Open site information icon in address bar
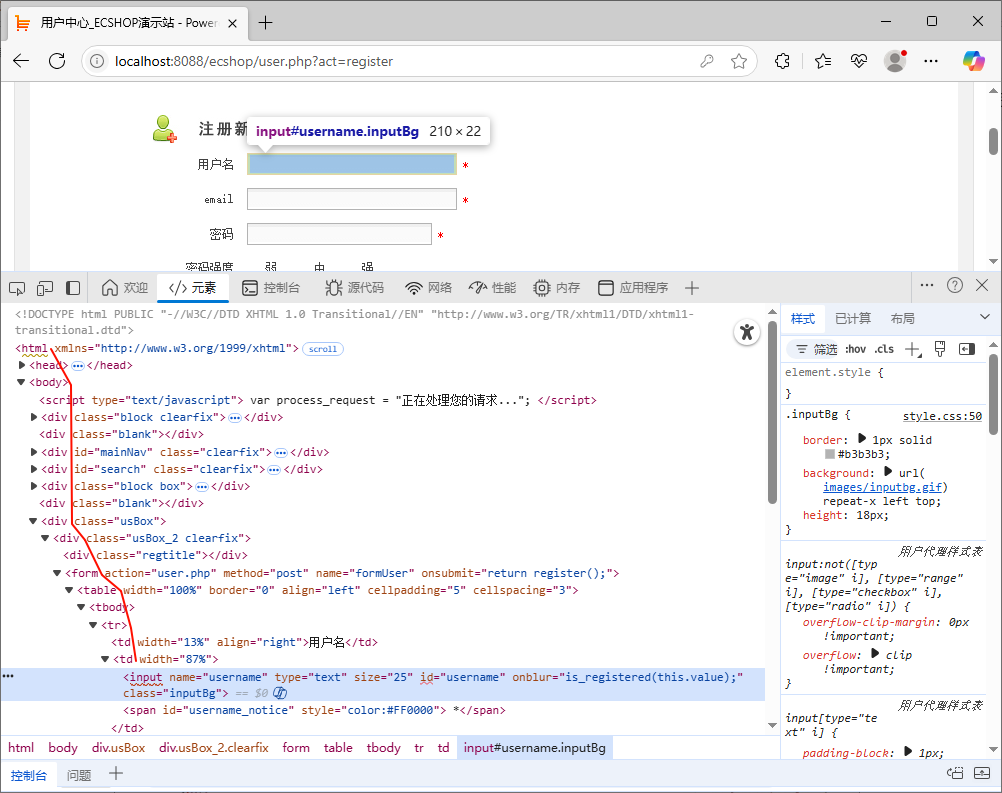This screenshot has height=793, width=1002. point(96,61)
